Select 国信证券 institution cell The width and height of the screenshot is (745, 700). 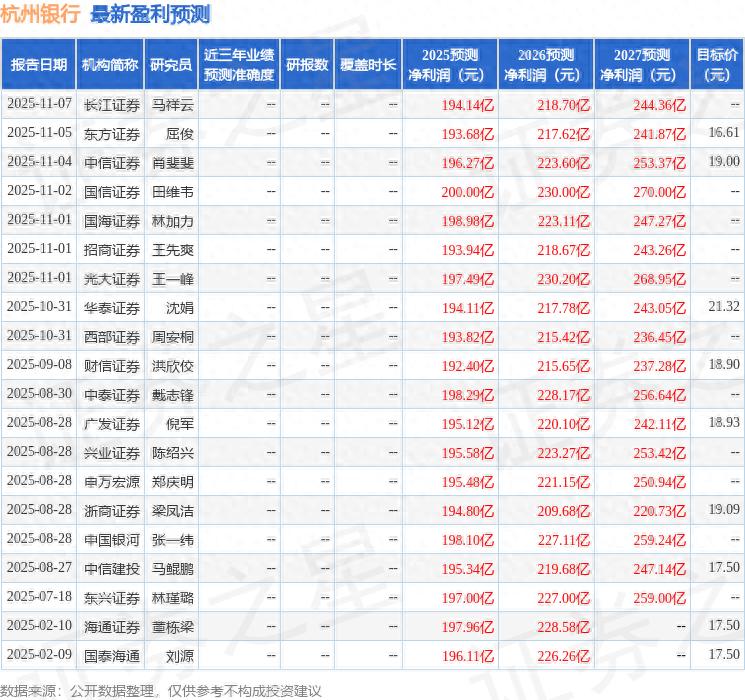click(x=112, y=192)
